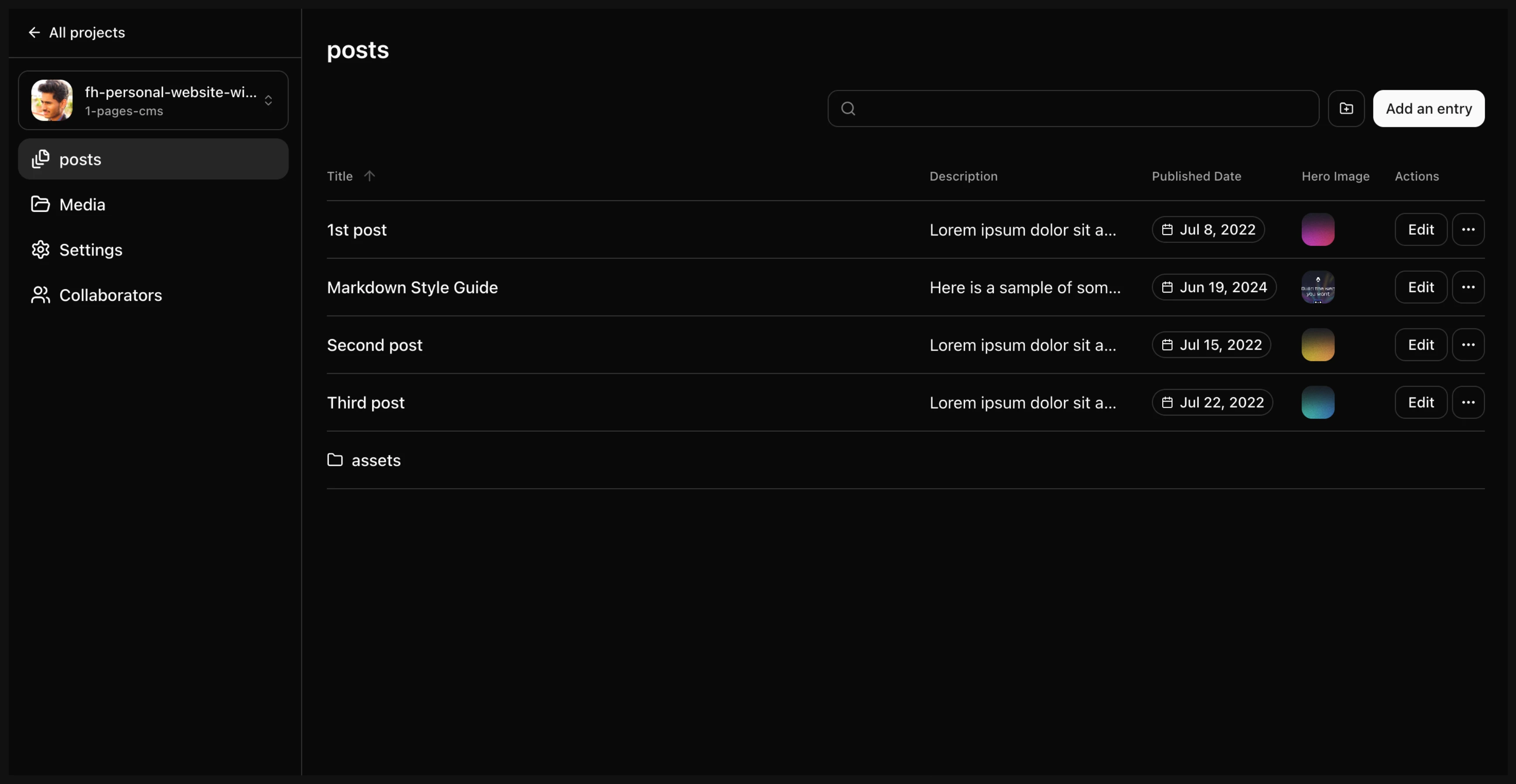Screen dimensions: 1516x784
Task: Open more options for Third post
Action: (1468, 402)
